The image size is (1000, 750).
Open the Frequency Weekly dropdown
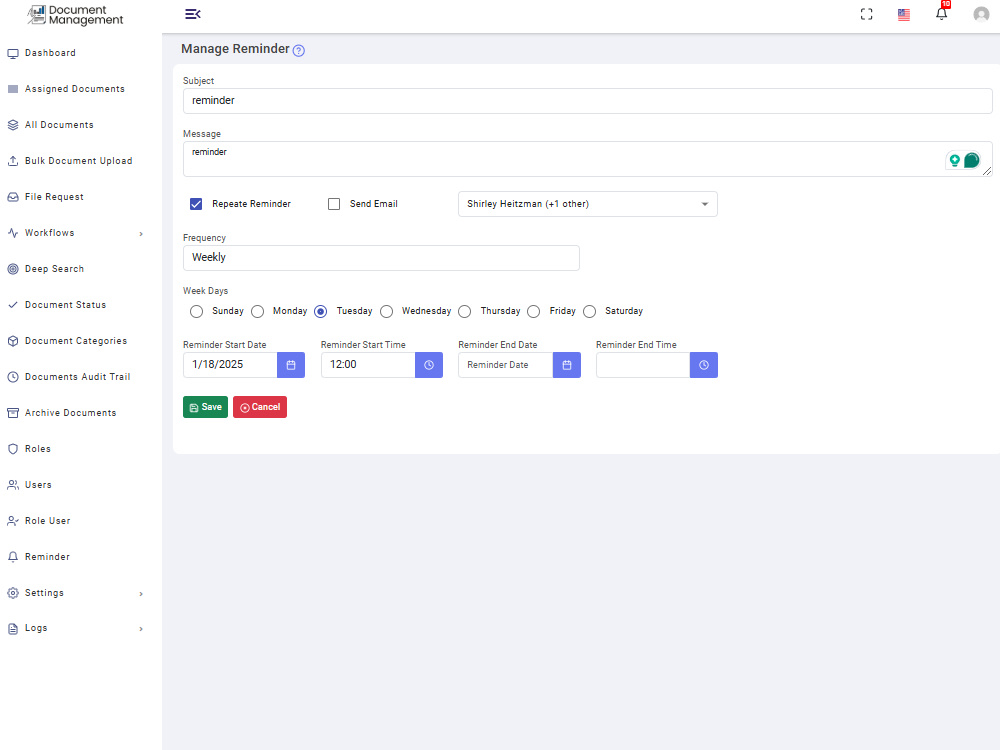pos(381,258)
